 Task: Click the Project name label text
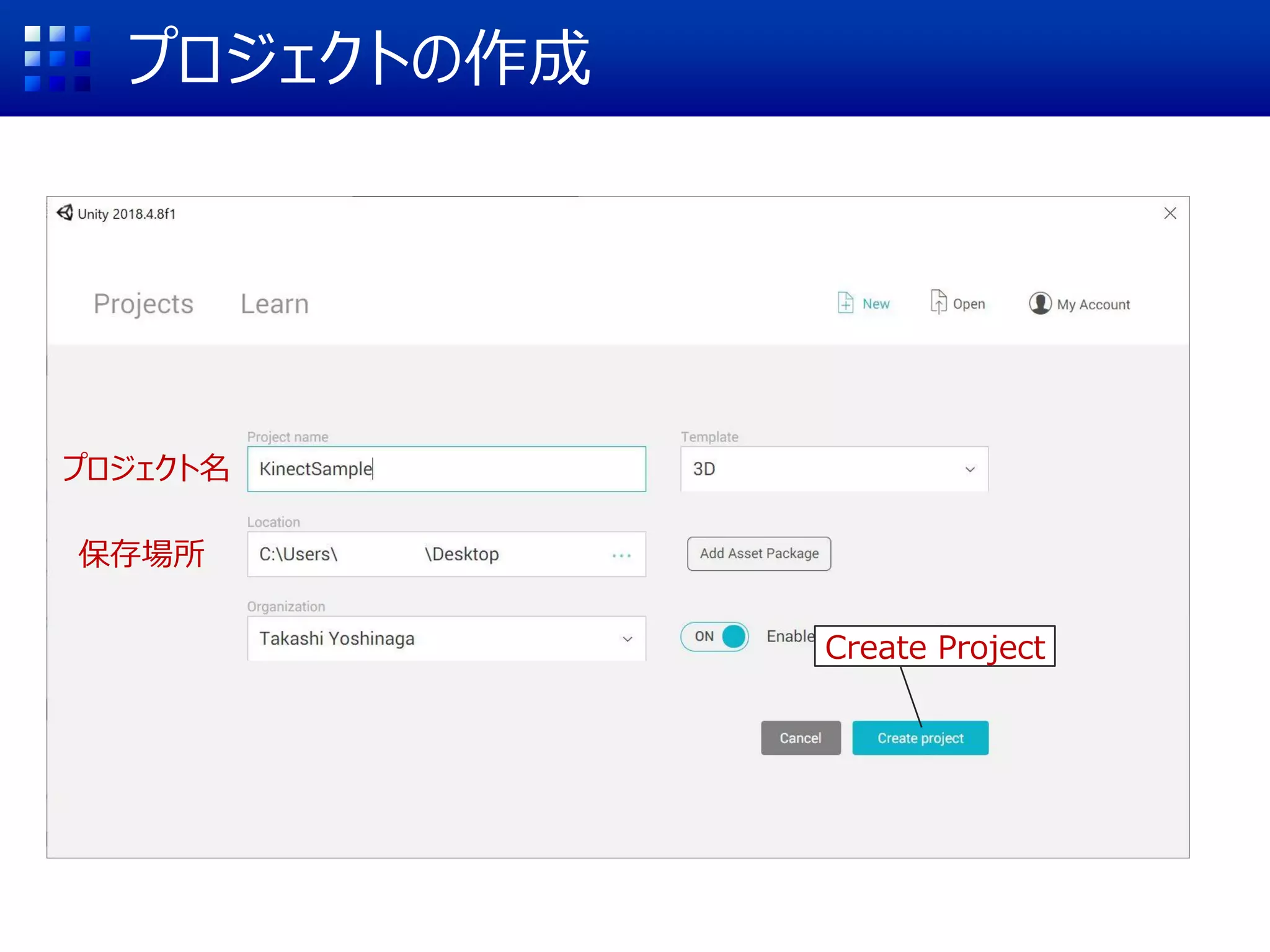[x=288, y=436]
